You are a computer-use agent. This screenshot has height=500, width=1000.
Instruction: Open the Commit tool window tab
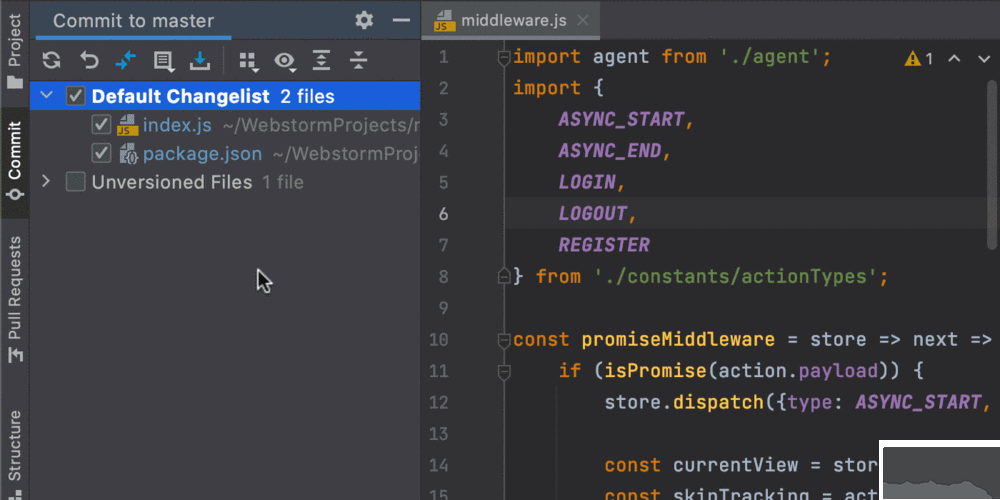pos(14,161)
